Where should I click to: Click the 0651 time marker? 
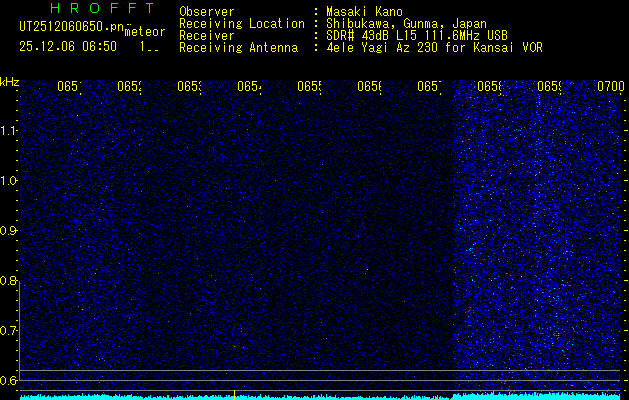[x=69, y=86]
